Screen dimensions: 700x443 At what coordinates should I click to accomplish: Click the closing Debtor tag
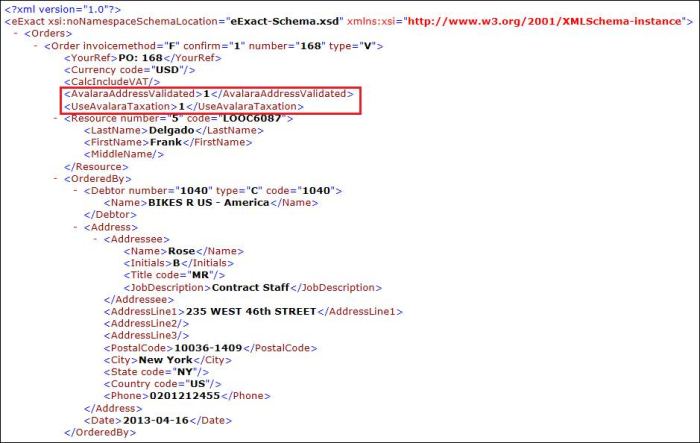110,215
